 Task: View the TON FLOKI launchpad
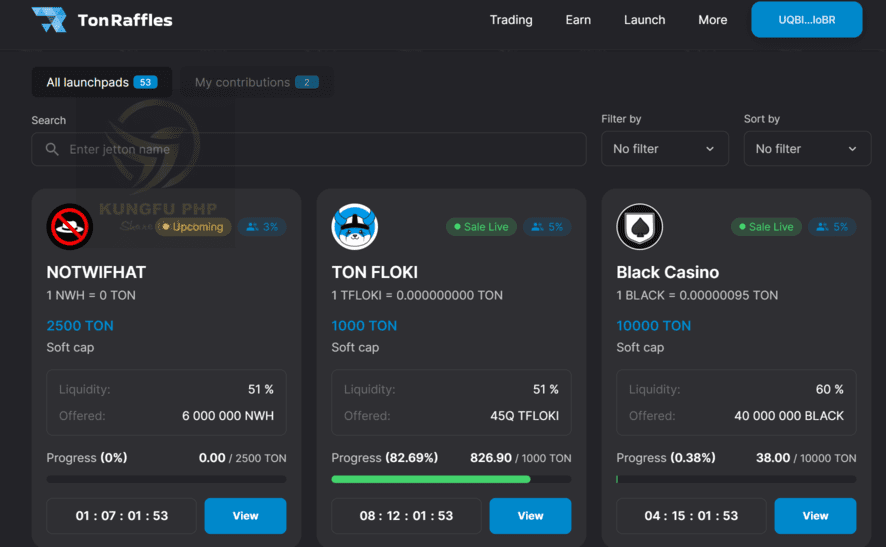[x=530, y=515]
